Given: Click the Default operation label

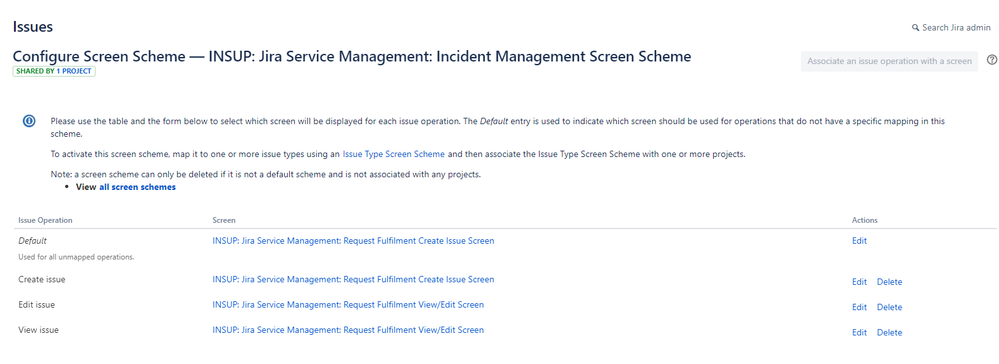Looking at the screenshot, I should (32, 242).
